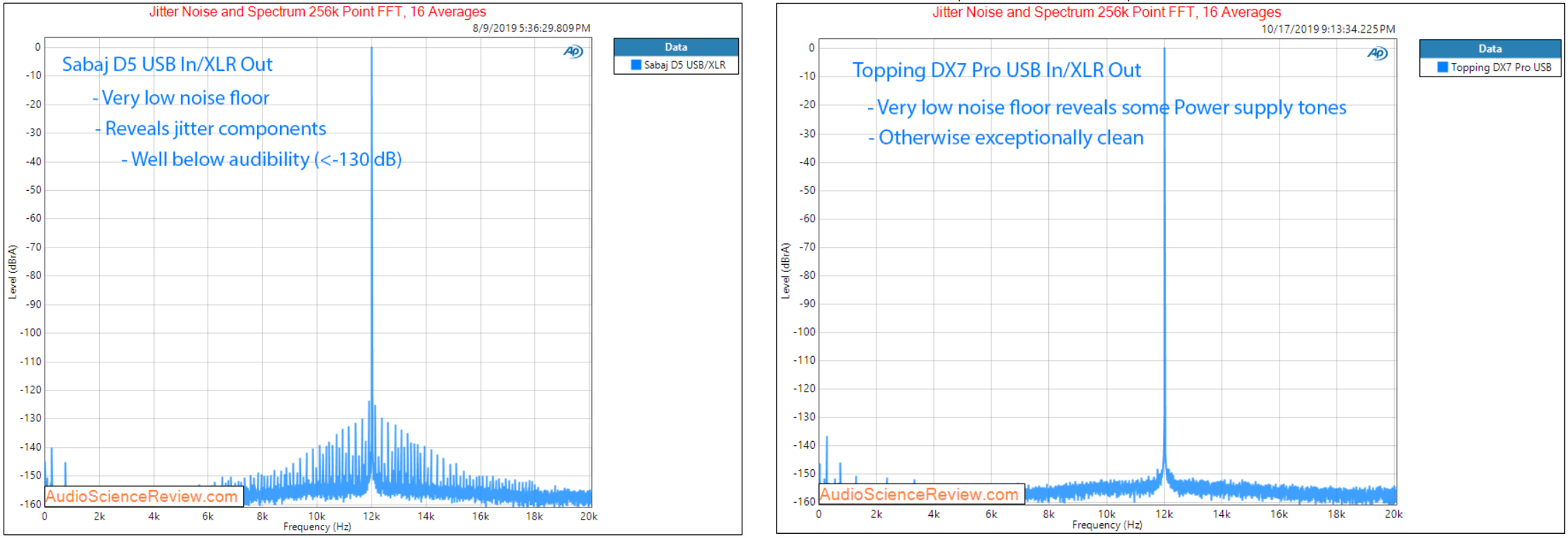Click the 12k tick label on Topping graph
This screenshot has width=1568, height=538.
1164,515
